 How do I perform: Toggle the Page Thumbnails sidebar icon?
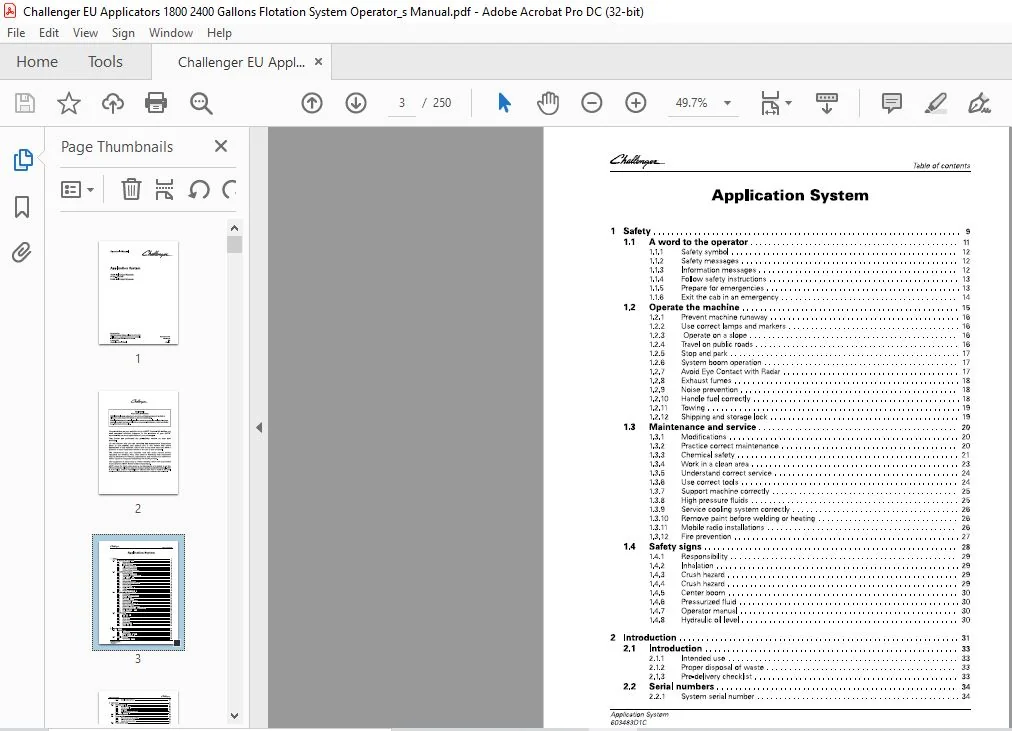click(23, 160)
